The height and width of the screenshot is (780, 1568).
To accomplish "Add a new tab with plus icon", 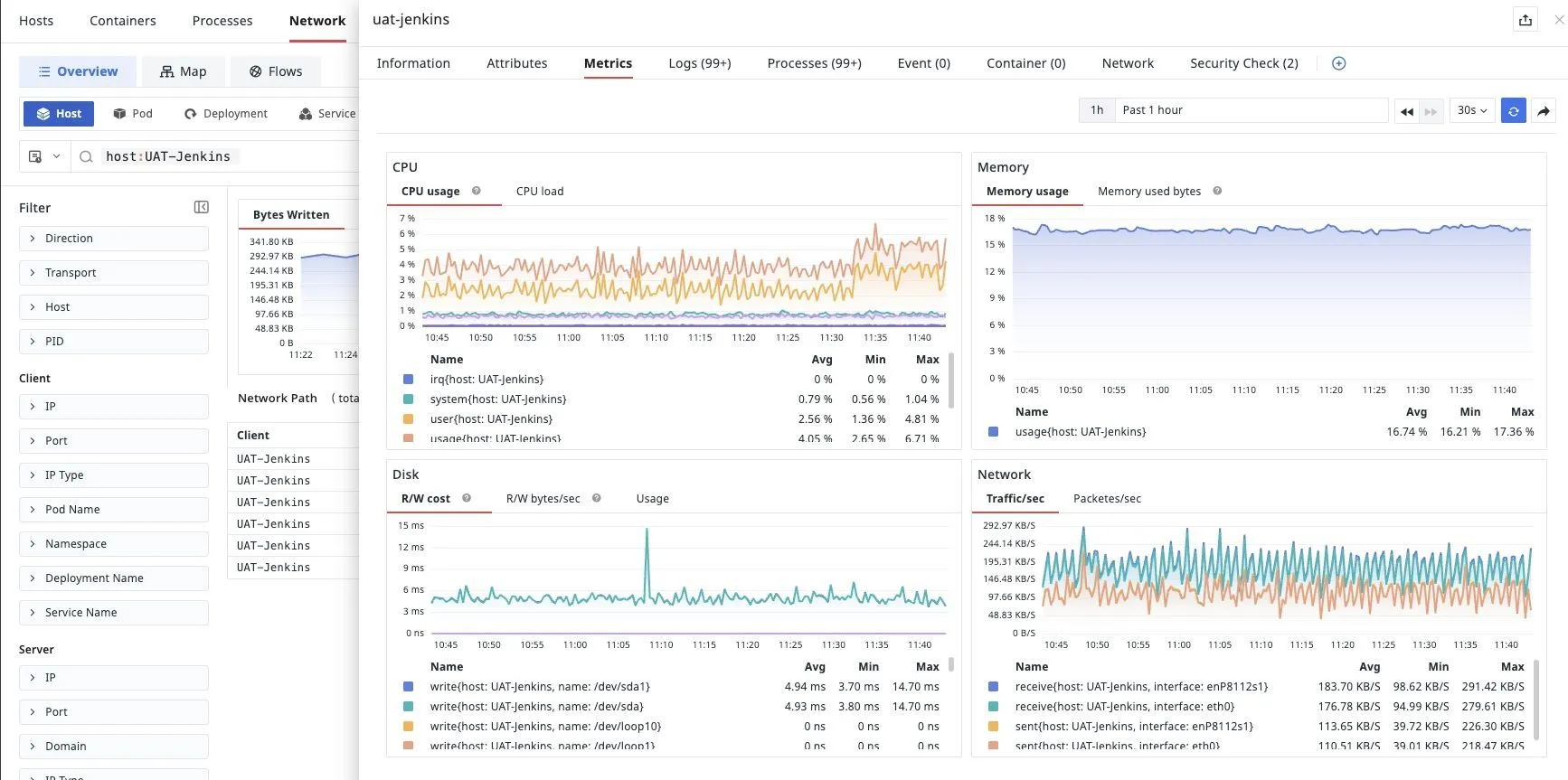I will 1339,63.
